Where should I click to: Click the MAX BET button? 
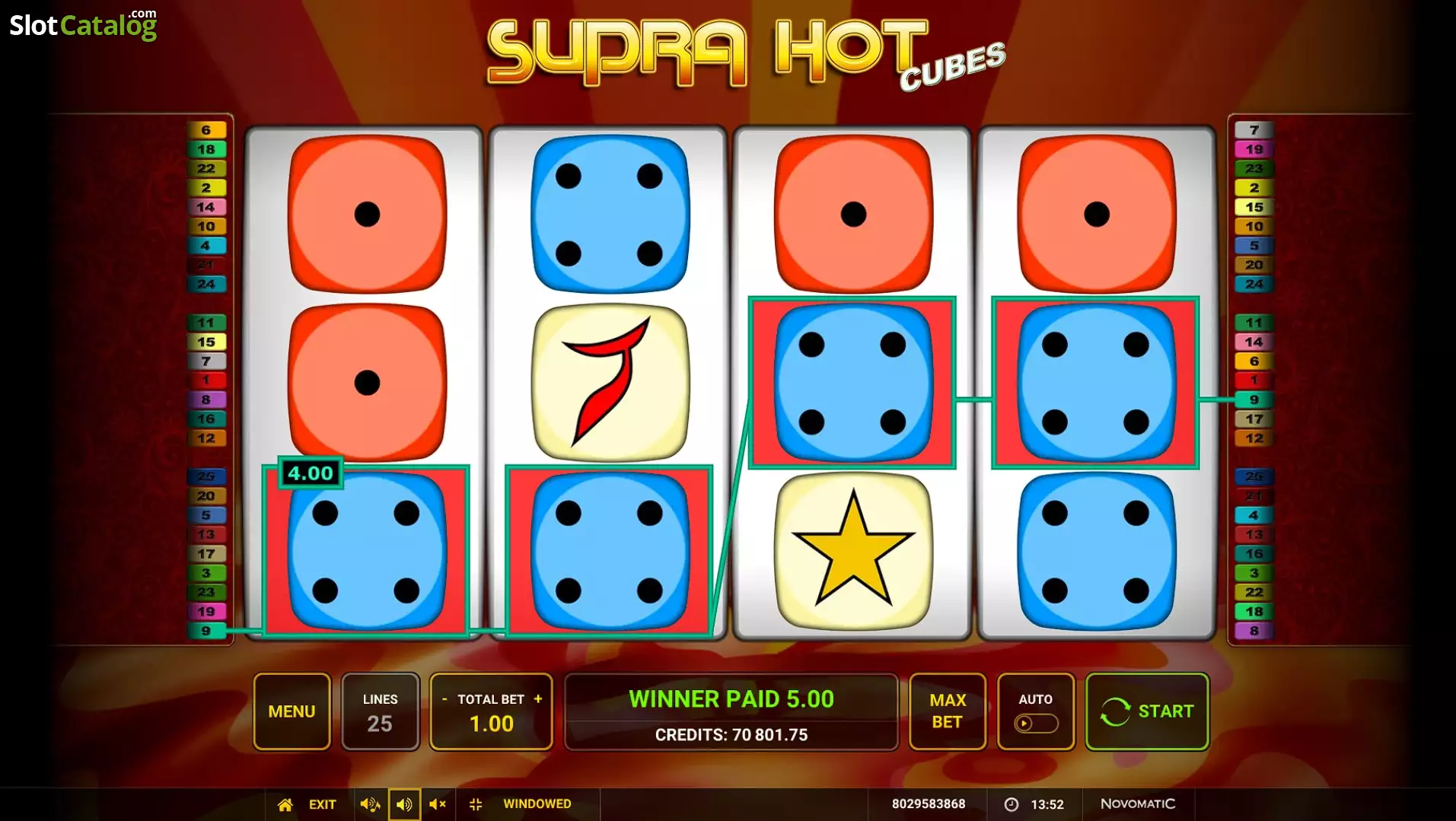tap(948, 712)
